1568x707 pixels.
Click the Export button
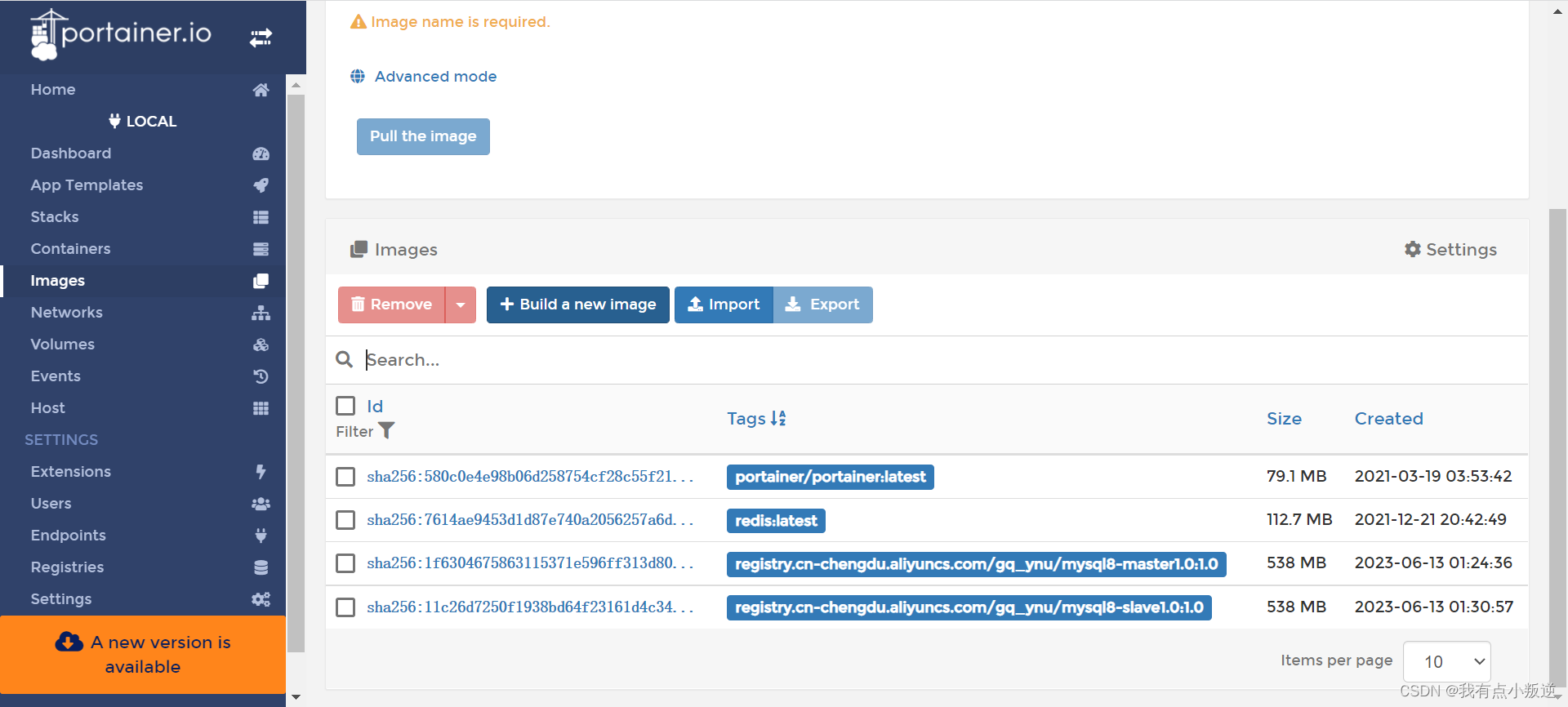point(823,305)
